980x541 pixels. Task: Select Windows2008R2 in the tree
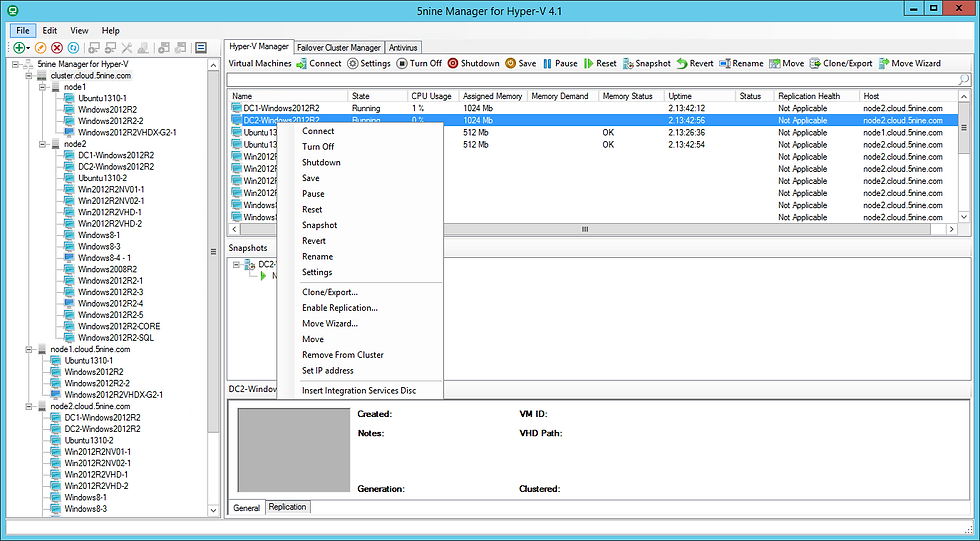(x=107, y=269)
